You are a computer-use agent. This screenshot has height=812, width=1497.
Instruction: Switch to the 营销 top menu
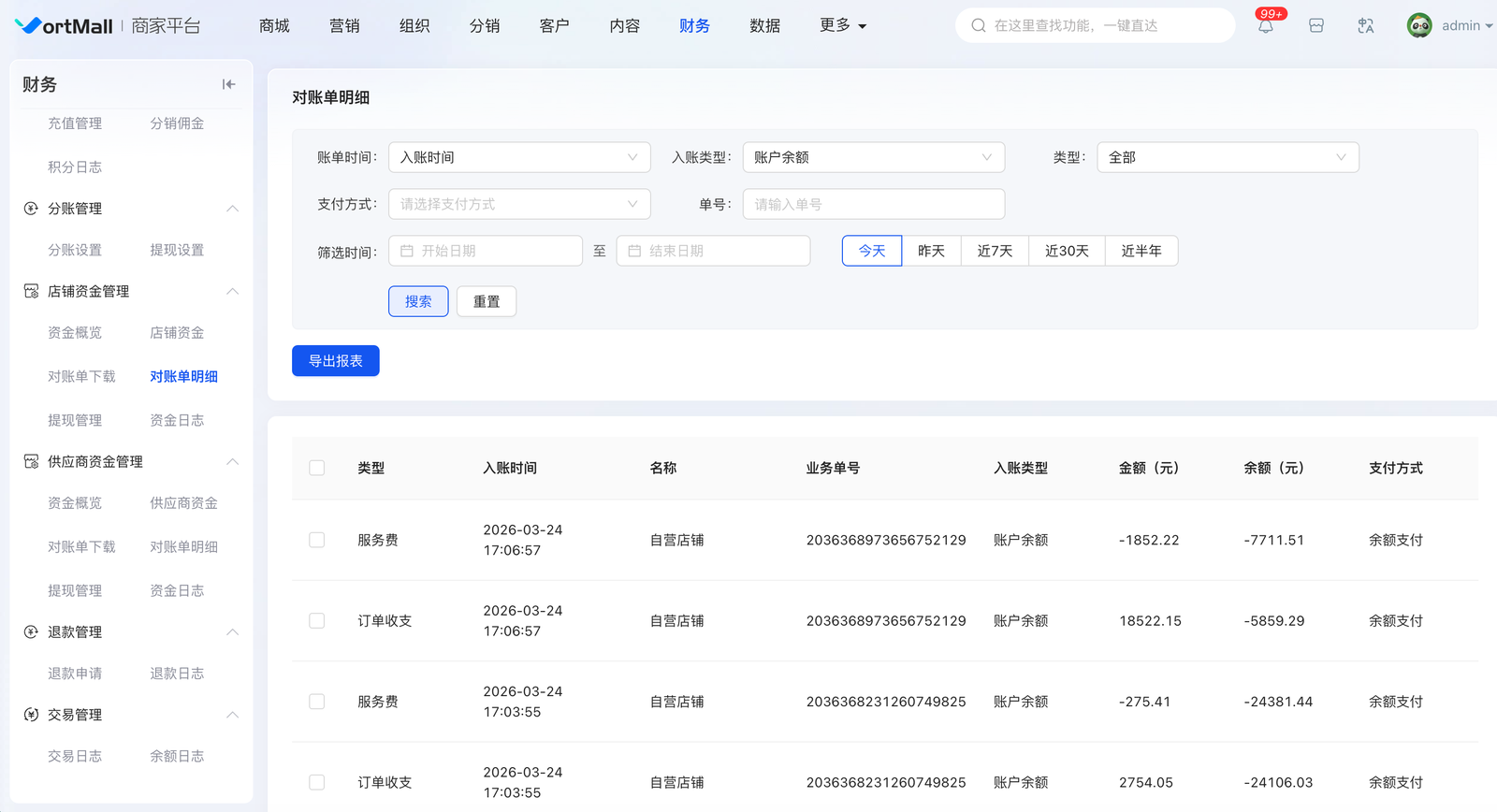(x=344, y=26)
